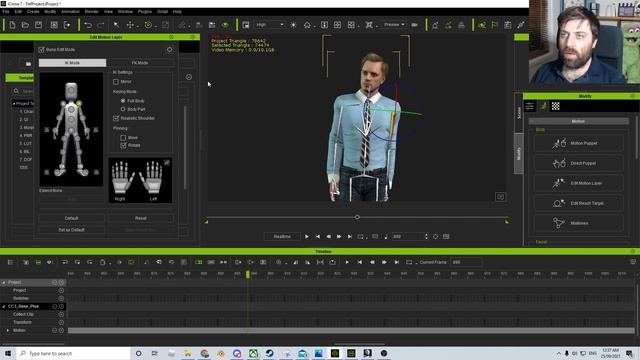640x360 pixels.
Task: Click the checkerboard icon in the Modify panel
Action: tap(556, 106)
